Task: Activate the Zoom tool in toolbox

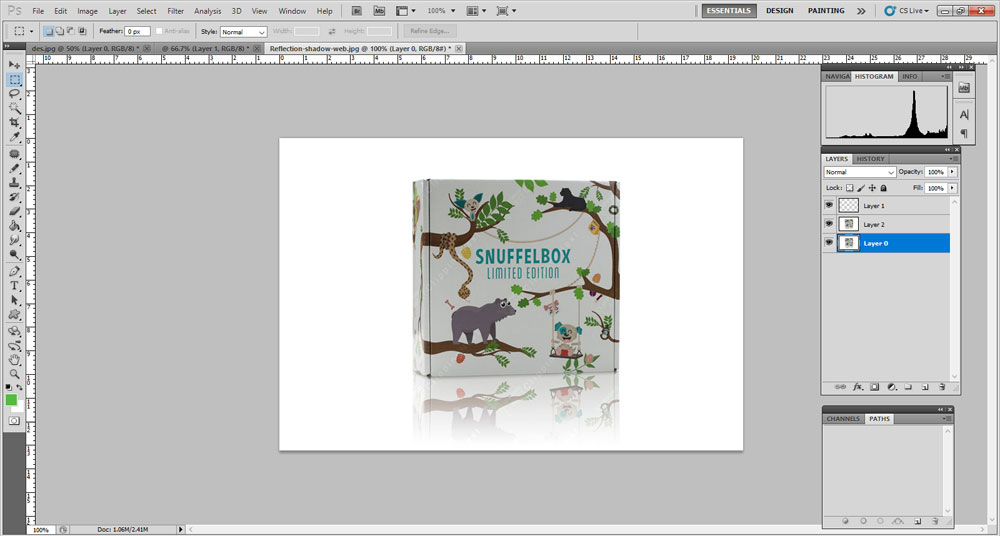Action: pyautogui.click(x=14, y=373)
